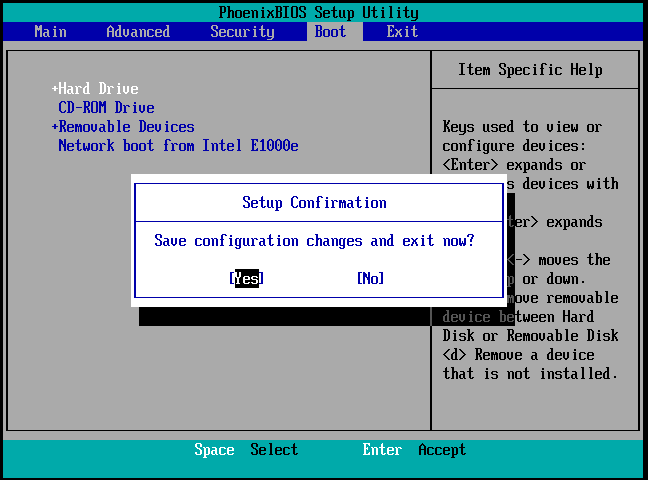Choose No to cancel saving changes
The height and width of the screenshot is (480, 648).
(x=370, y=279)
